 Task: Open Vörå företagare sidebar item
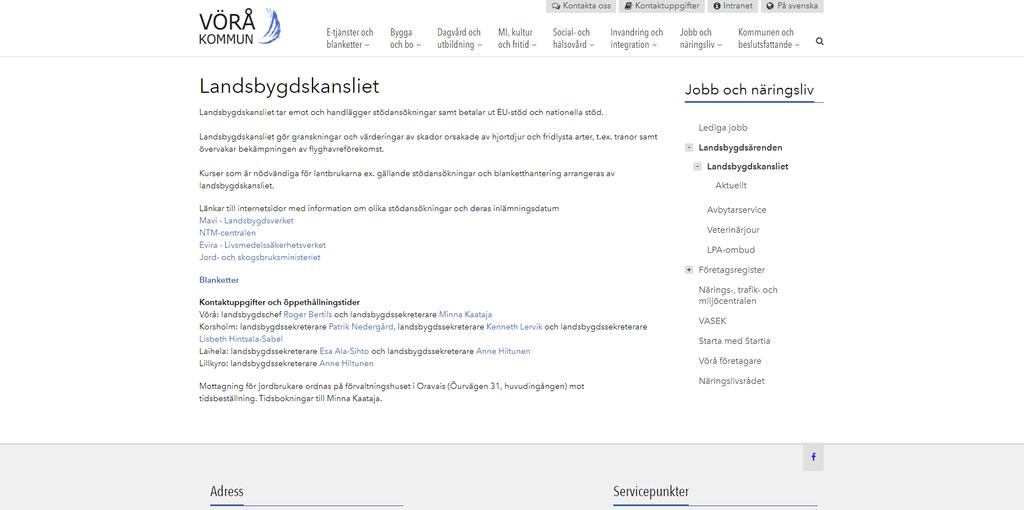[729, 361]
